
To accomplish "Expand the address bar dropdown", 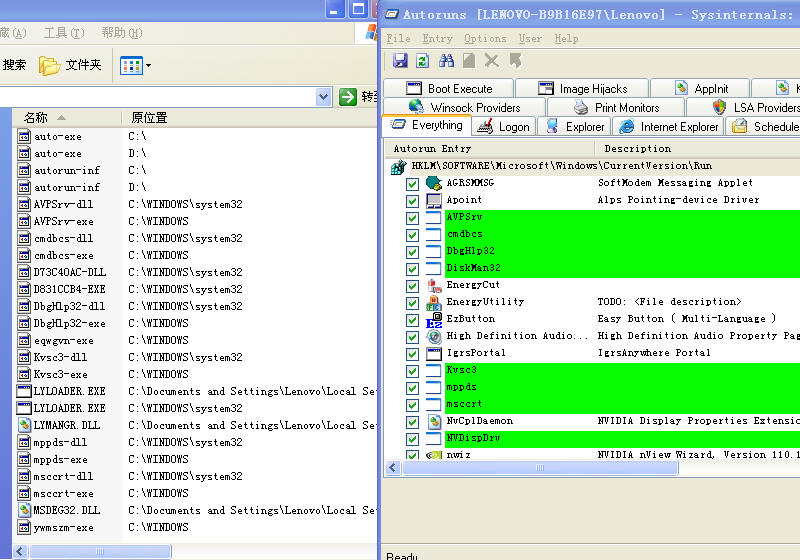I will click(323, 97).
